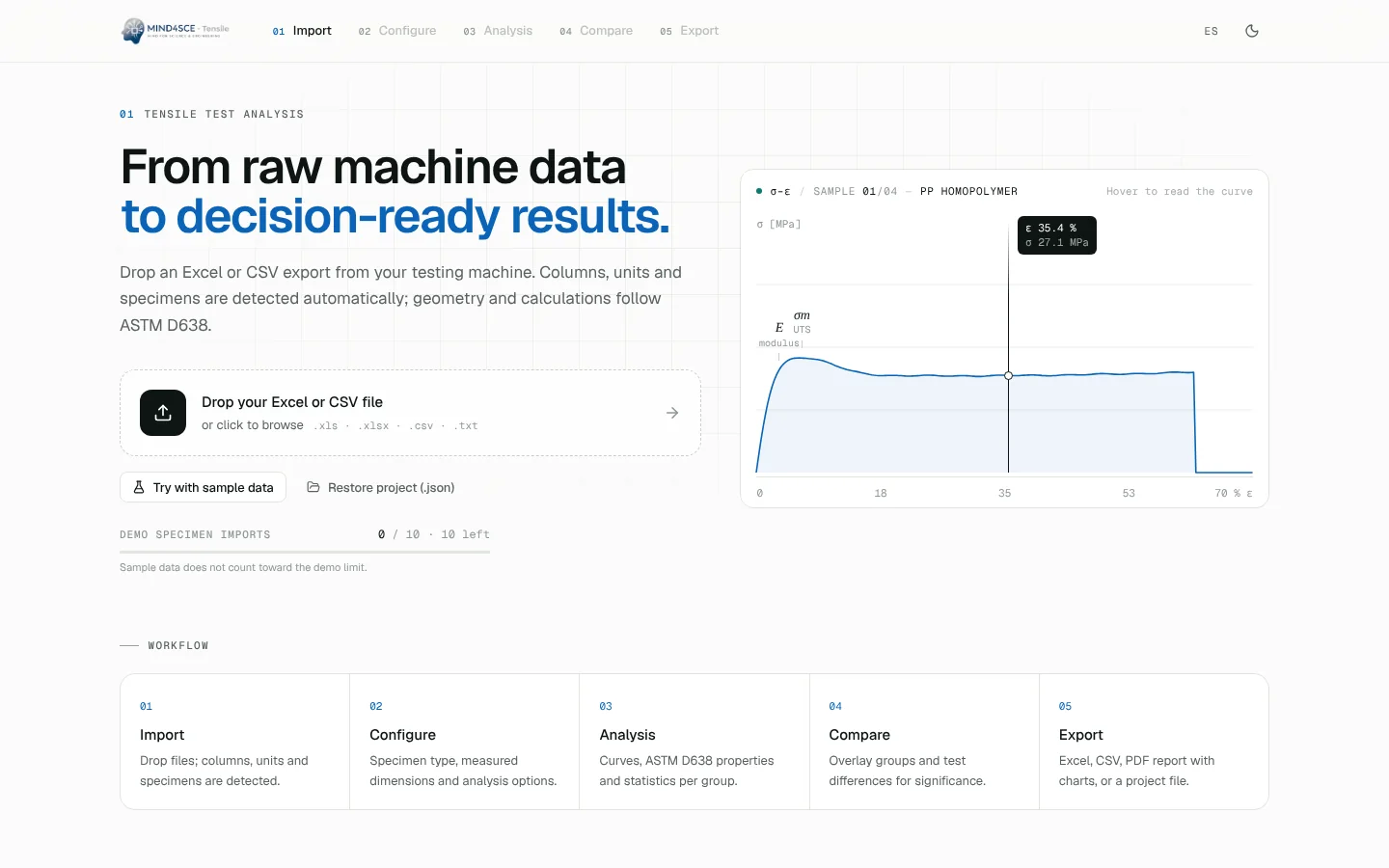The image size is (1389, 868).
Task: Toggle dark mode with the moon icon
Action: 1252,31
